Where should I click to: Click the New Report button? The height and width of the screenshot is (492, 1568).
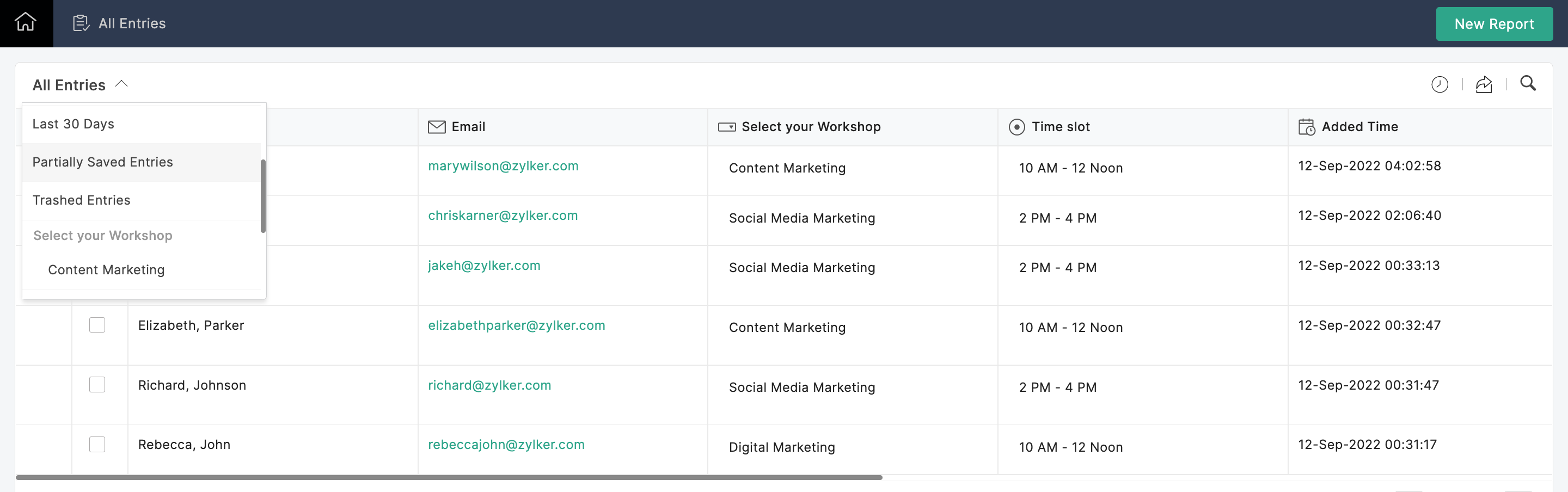[x=1494, y=24]
